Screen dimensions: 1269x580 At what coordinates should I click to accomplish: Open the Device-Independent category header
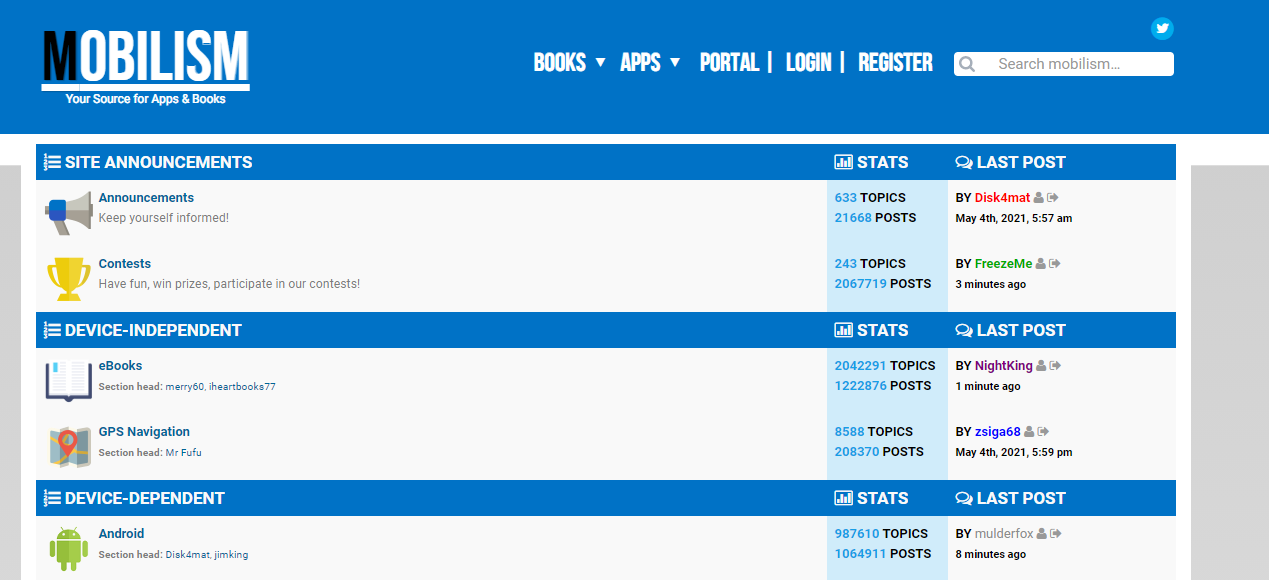click(153, 330)
